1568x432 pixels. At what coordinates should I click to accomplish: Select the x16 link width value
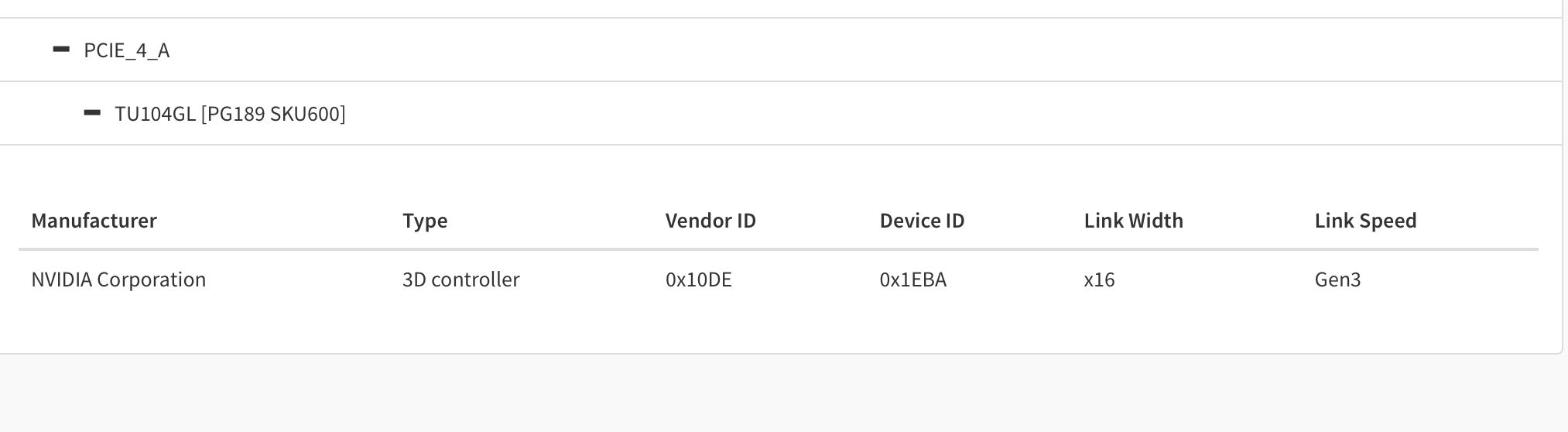tap(1099, 279)
